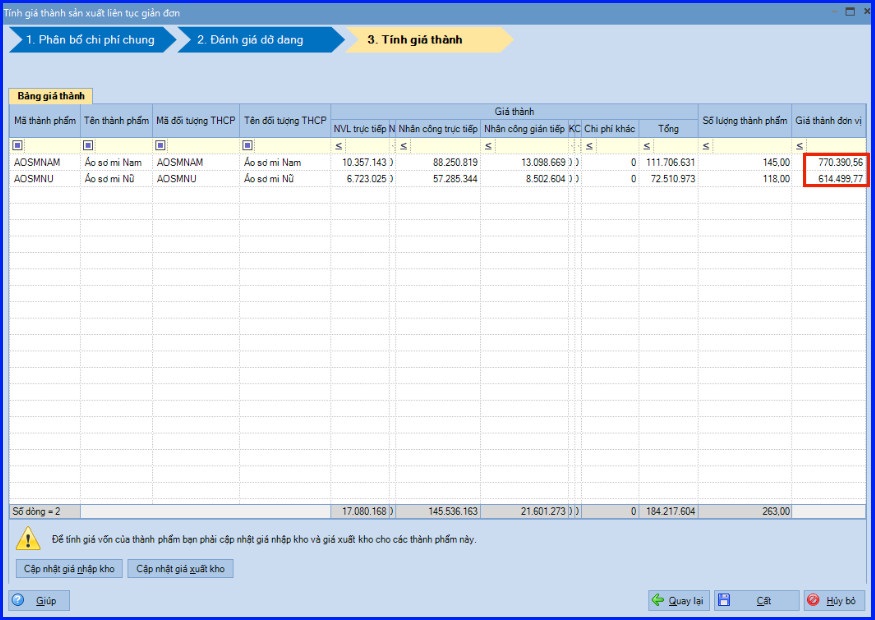875x620 pixels.
Task: Click the ≤ filter operator under Chi phí khác
Action: coord(589,146)
